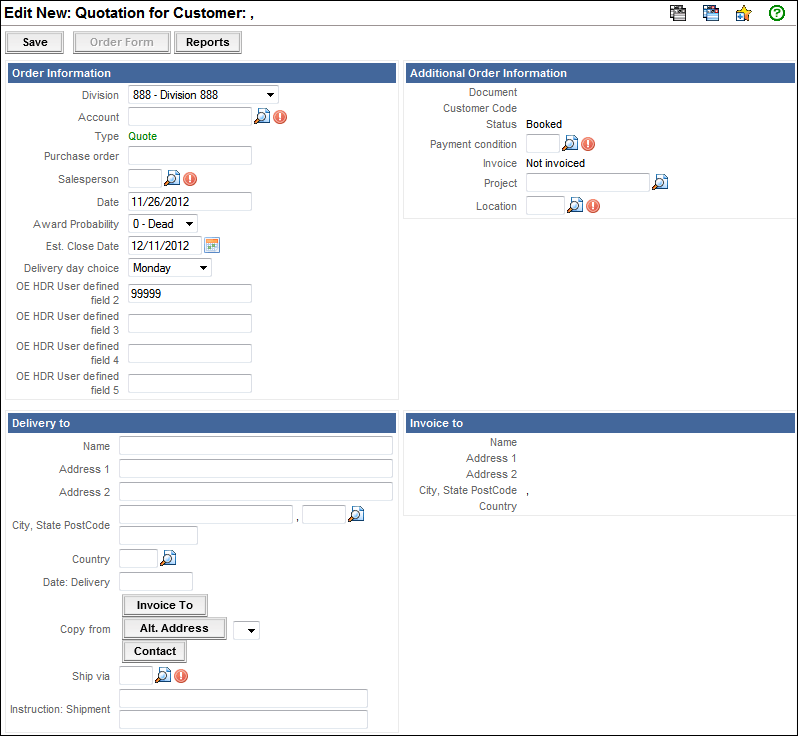798x736 pixels.
Task: Expand the Delivery day choice dropdown
Action: (x=170, y=268)
